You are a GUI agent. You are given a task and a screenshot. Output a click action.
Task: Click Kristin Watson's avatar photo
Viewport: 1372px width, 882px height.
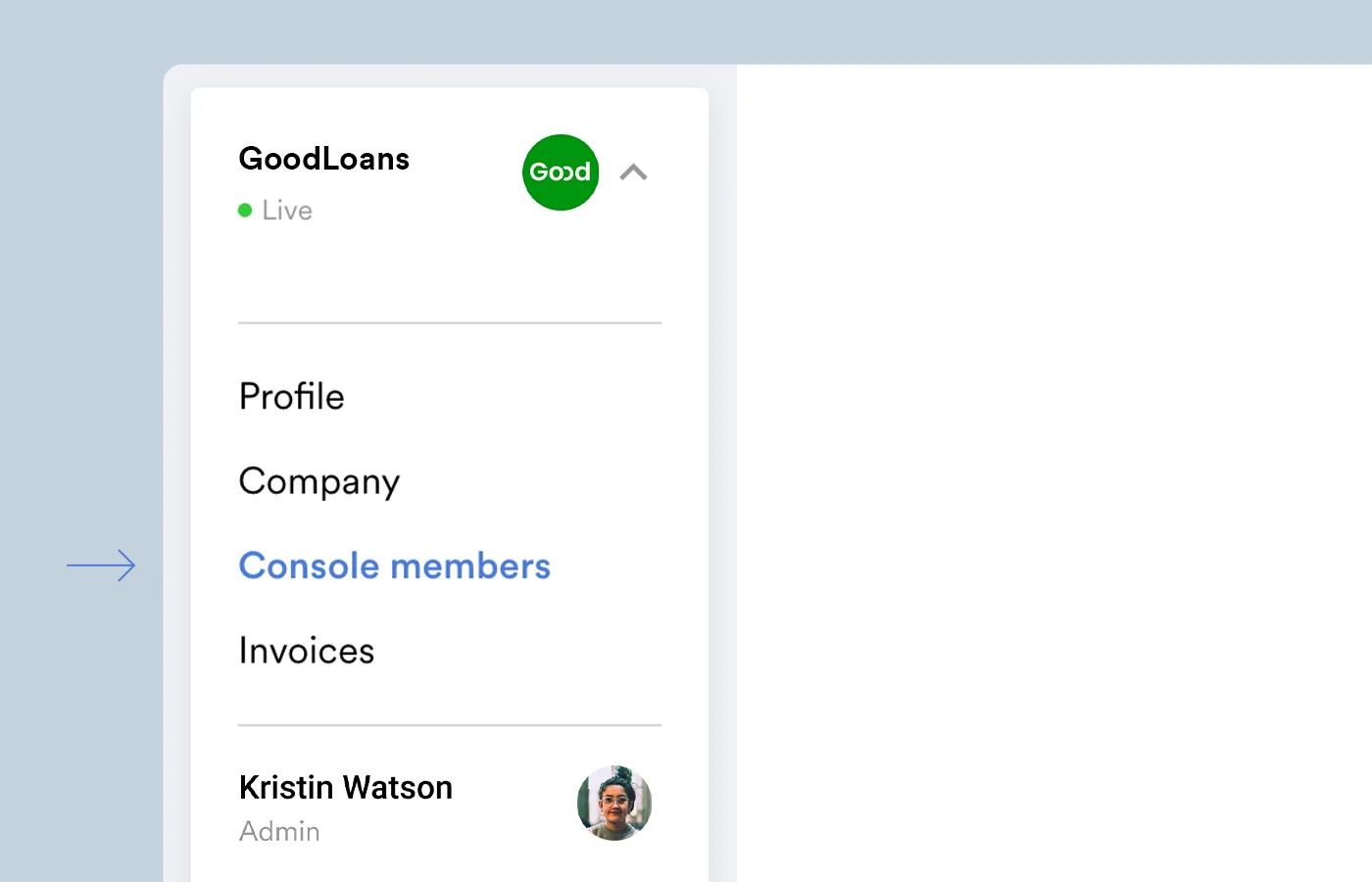click(614, 804)
